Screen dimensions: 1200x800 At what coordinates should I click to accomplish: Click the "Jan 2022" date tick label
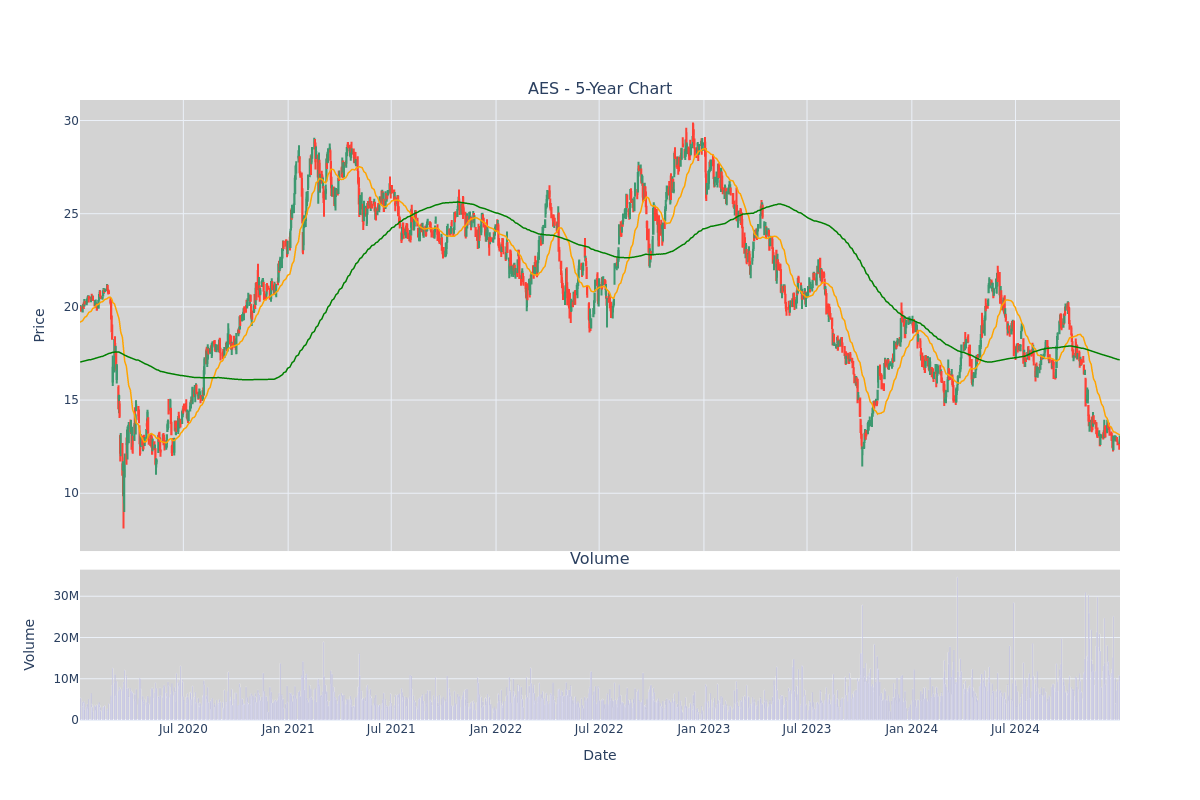[x=496, y=729]
